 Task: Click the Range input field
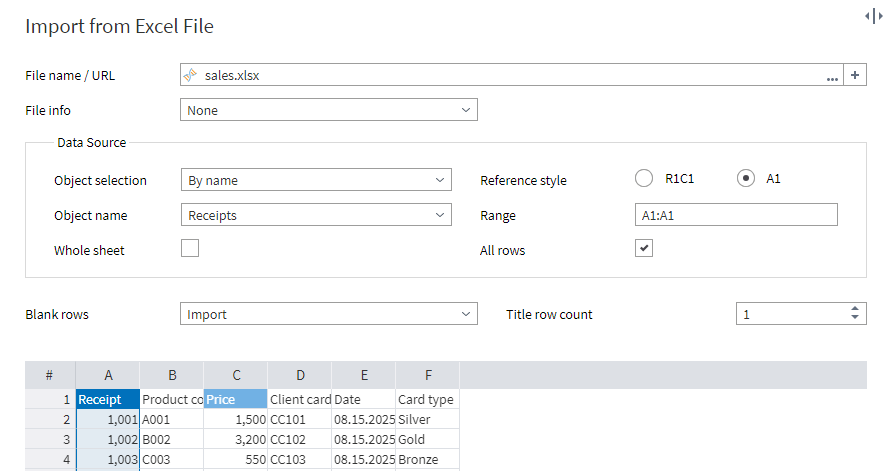(x=736, y=215)
